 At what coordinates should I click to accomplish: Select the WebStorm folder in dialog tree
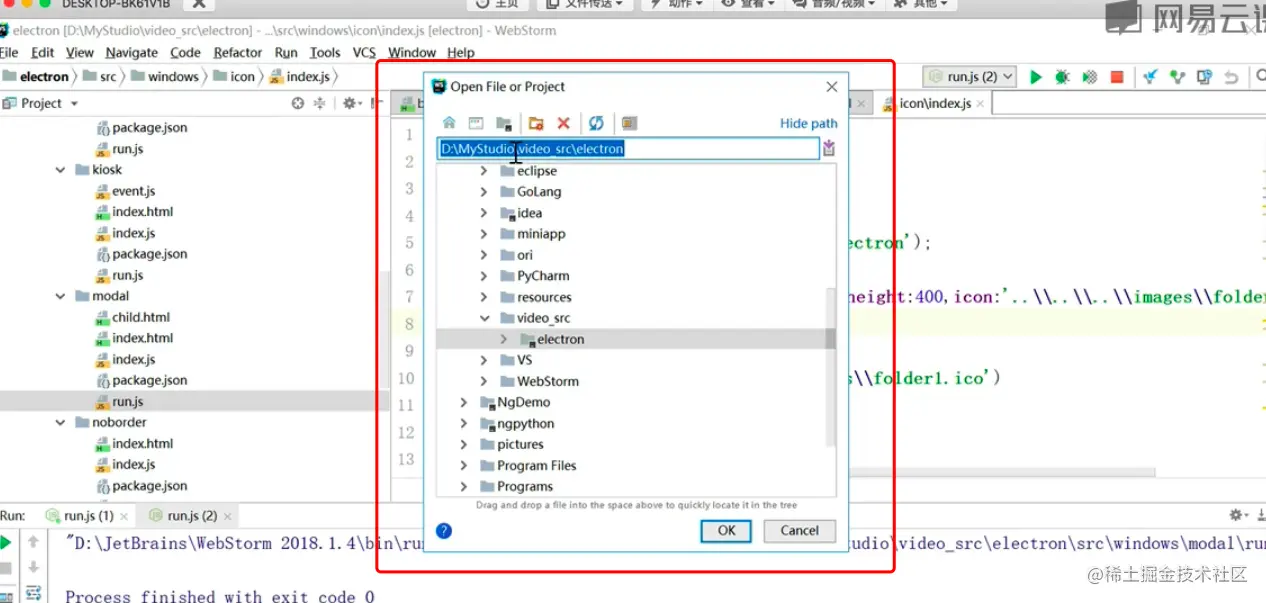[548, 381]
